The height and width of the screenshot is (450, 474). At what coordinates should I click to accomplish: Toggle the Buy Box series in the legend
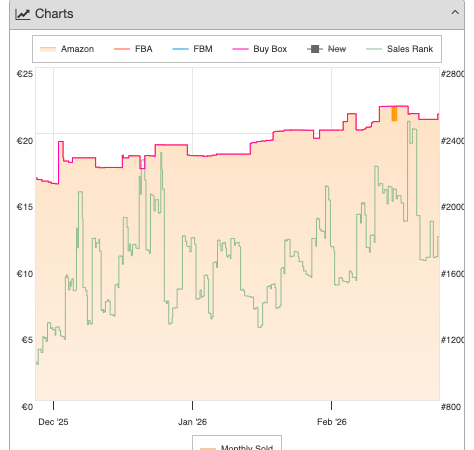pos(260,49)
